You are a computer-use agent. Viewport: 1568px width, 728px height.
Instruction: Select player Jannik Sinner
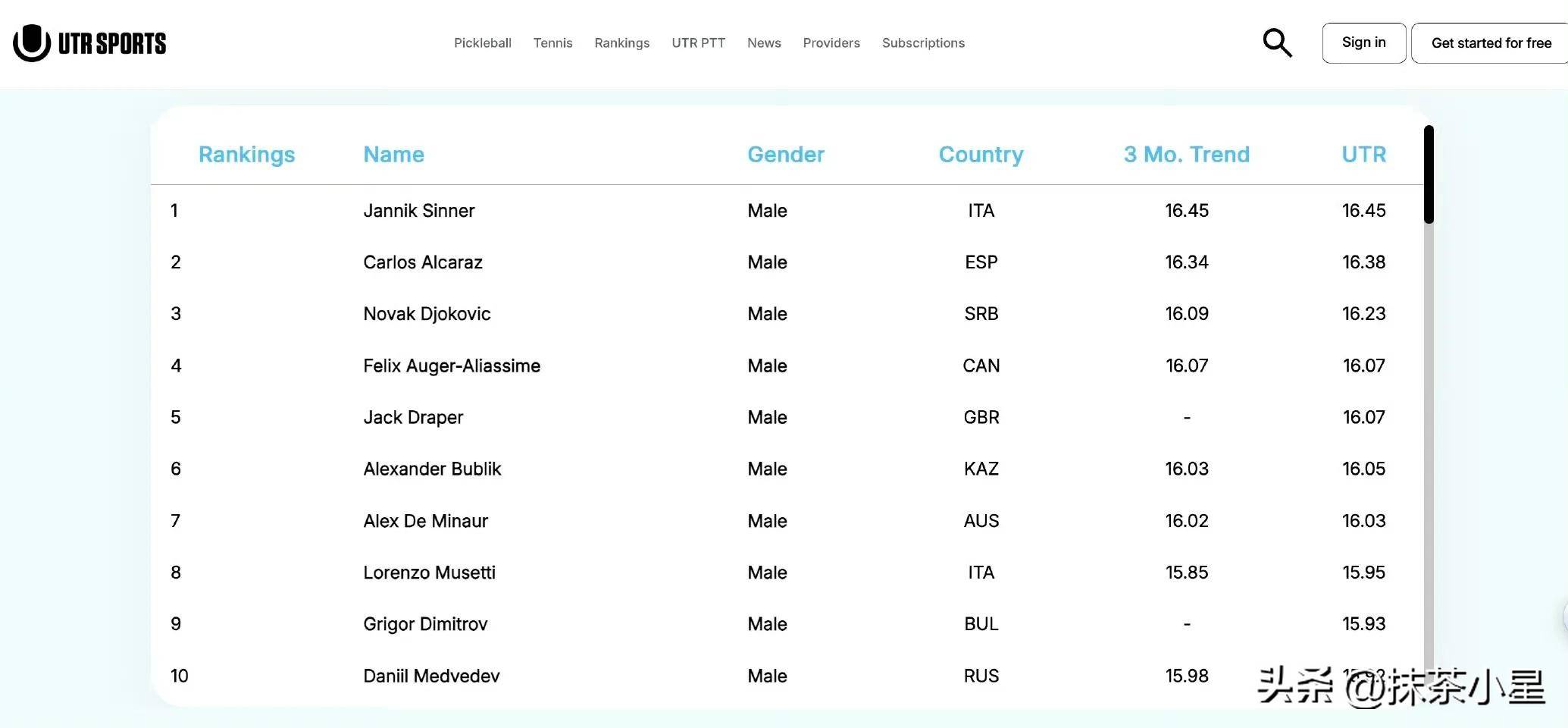[x=418, y=211]
